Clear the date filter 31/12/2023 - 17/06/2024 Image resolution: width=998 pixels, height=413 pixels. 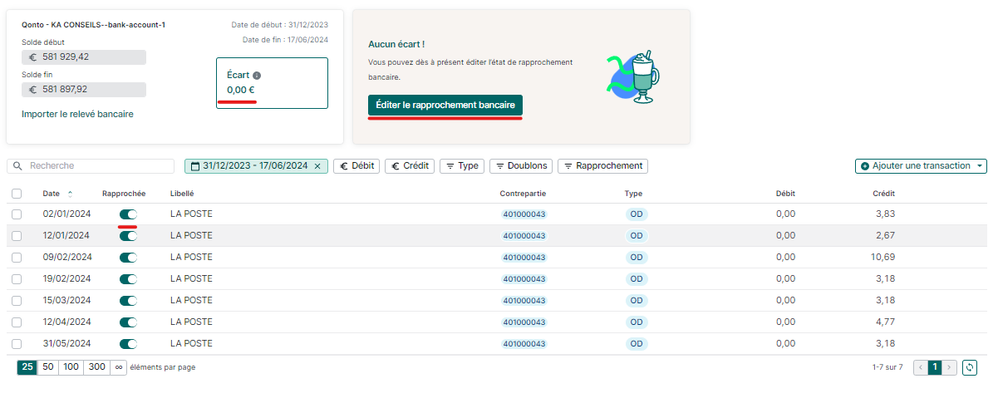(x=317, y=166)
